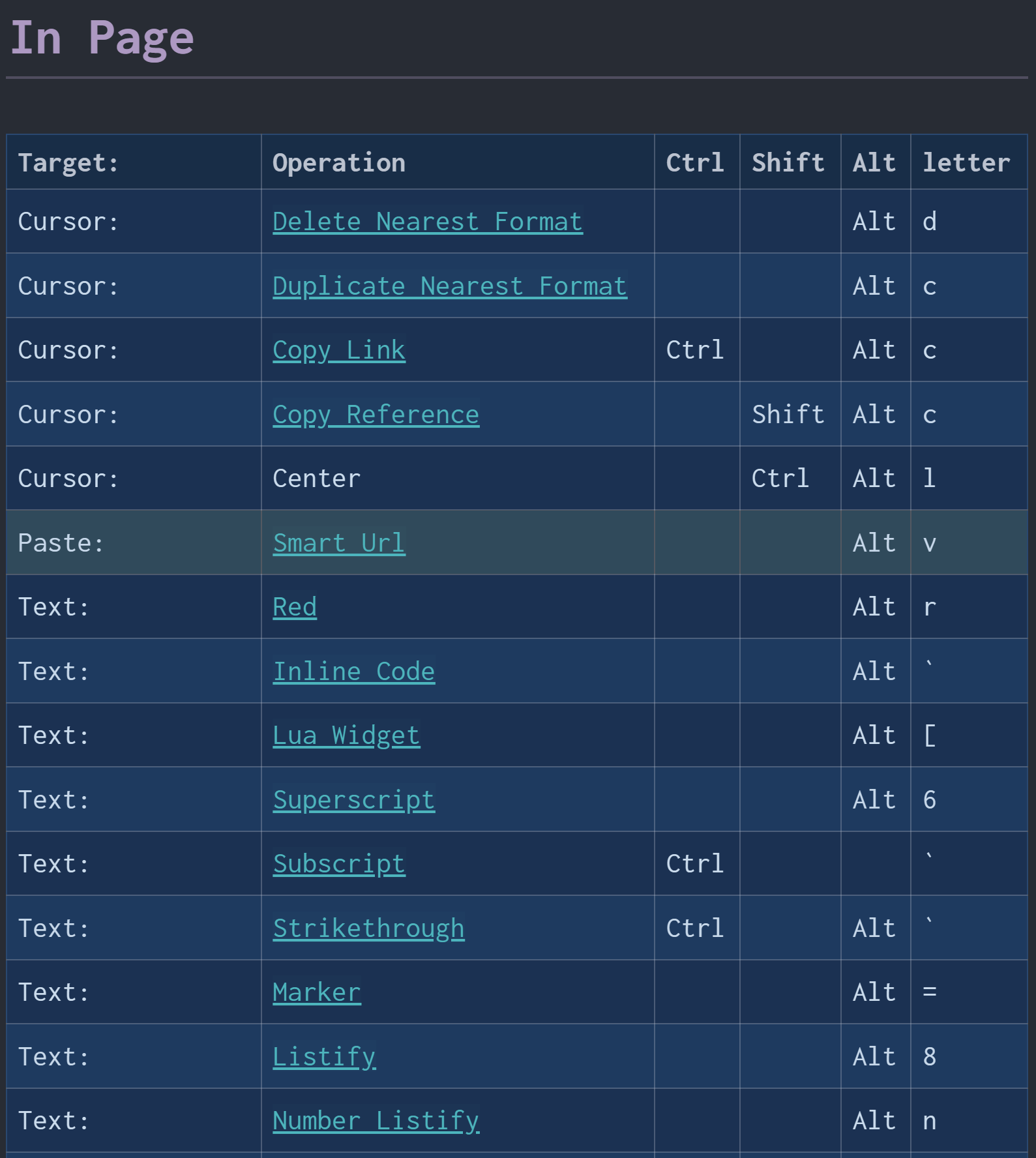
Task: Click the Target column header
Action: 68,162
